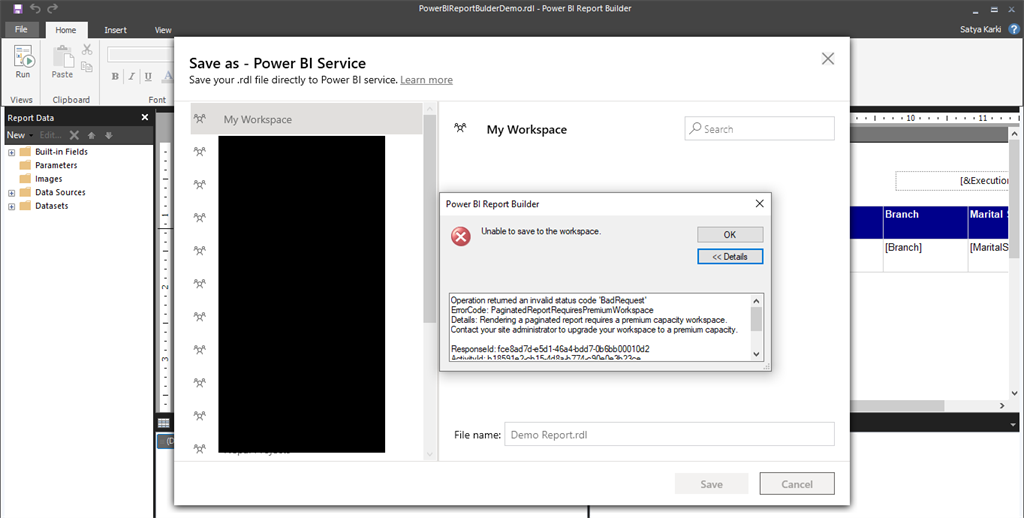This screenshot has width=1024, height=518.
Task: Click the Cancel button
Action: point(797,484)
